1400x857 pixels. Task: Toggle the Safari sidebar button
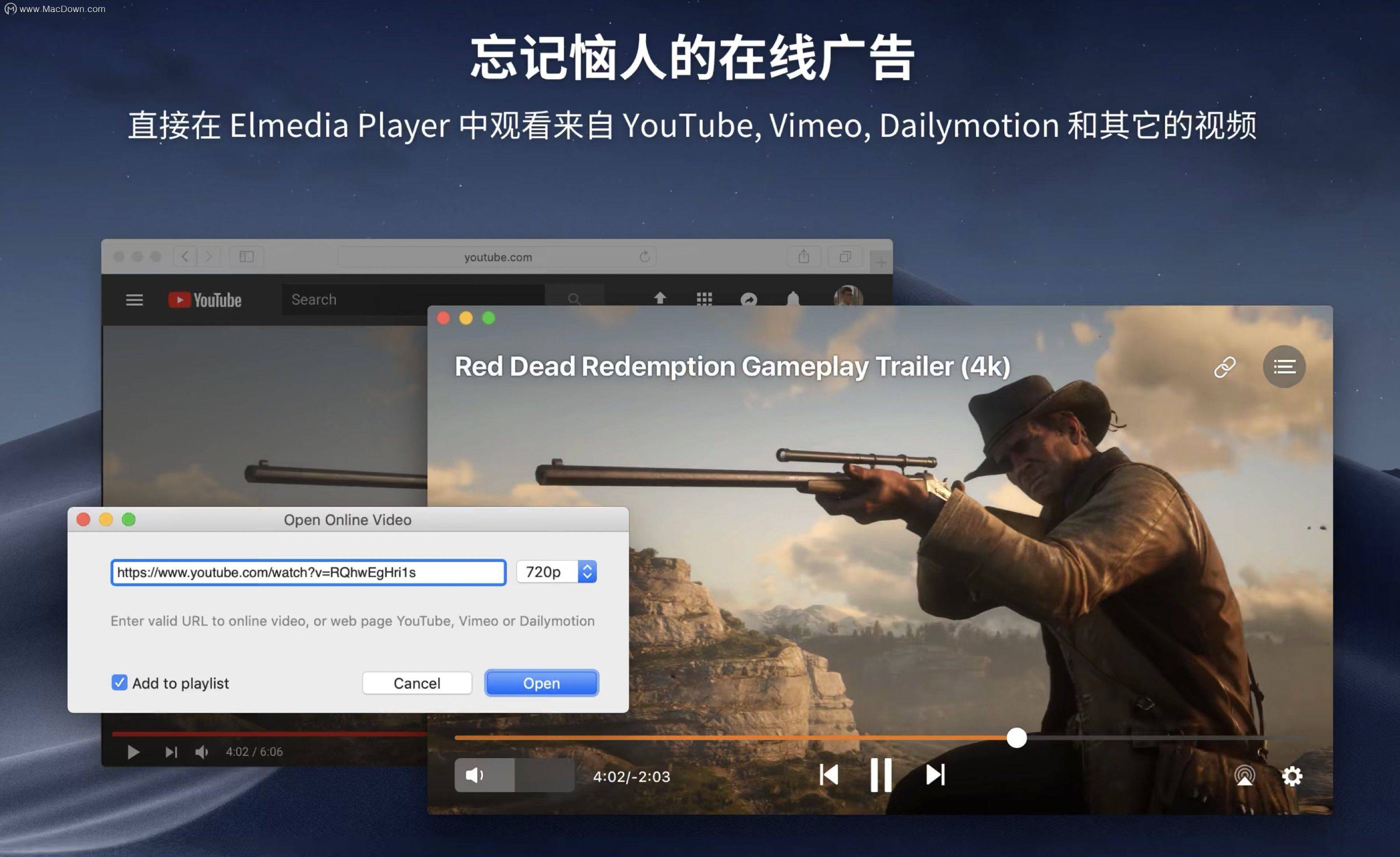click(x=246, y=257)
